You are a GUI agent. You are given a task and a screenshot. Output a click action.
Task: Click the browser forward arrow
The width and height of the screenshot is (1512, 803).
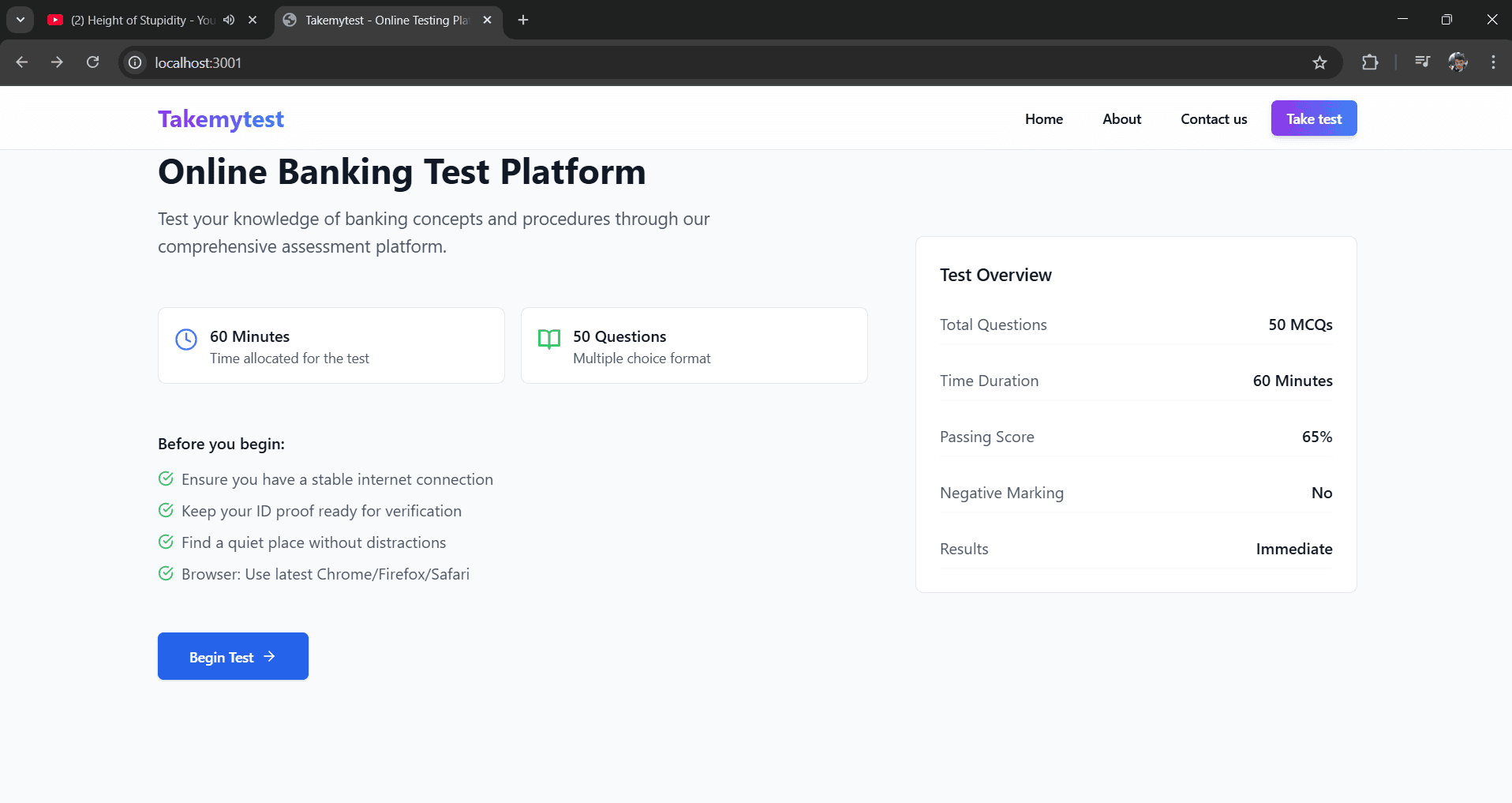coord(57,62)
